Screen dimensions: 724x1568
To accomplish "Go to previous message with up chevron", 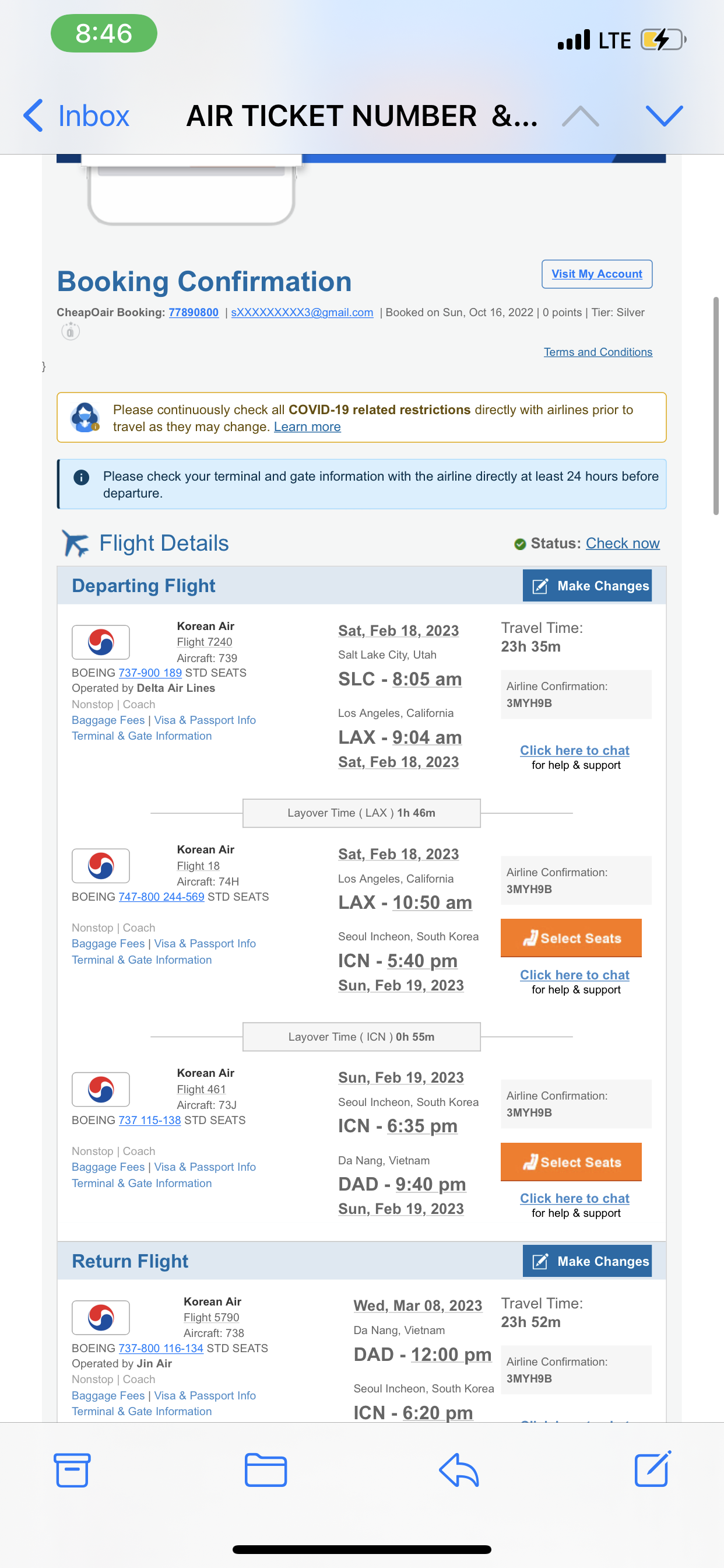I will point(581,116).
